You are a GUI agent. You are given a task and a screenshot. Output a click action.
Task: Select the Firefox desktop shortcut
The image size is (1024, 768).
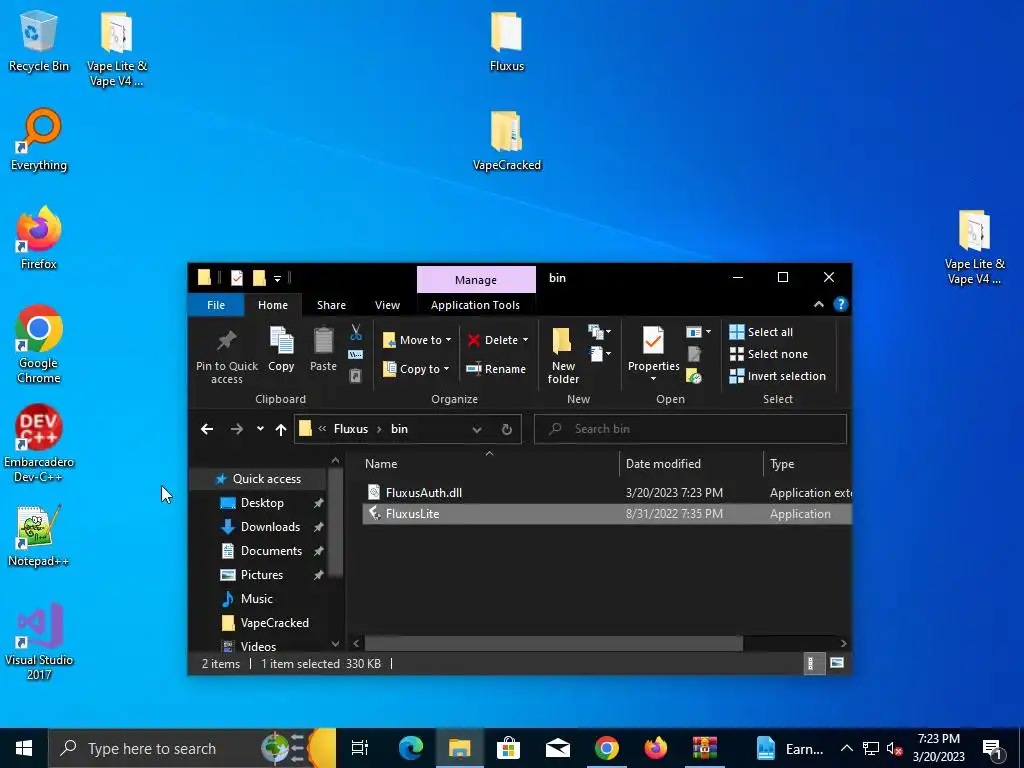tap(39, 238)
